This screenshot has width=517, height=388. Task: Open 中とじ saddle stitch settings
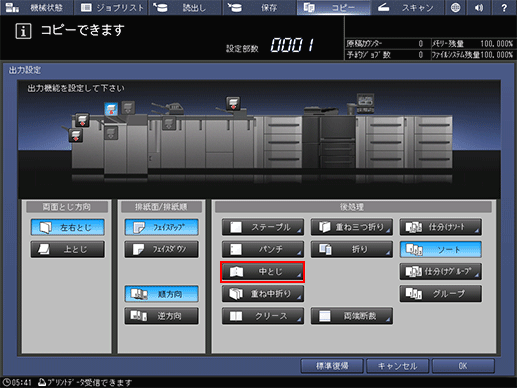click(263, 272)
